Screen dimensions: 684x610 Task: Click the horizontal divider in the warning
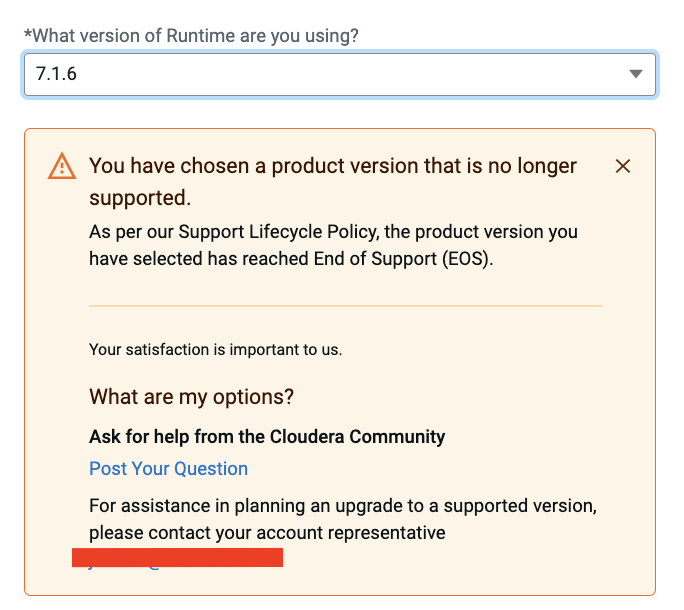pyautogui.click(x=344, y=305)
